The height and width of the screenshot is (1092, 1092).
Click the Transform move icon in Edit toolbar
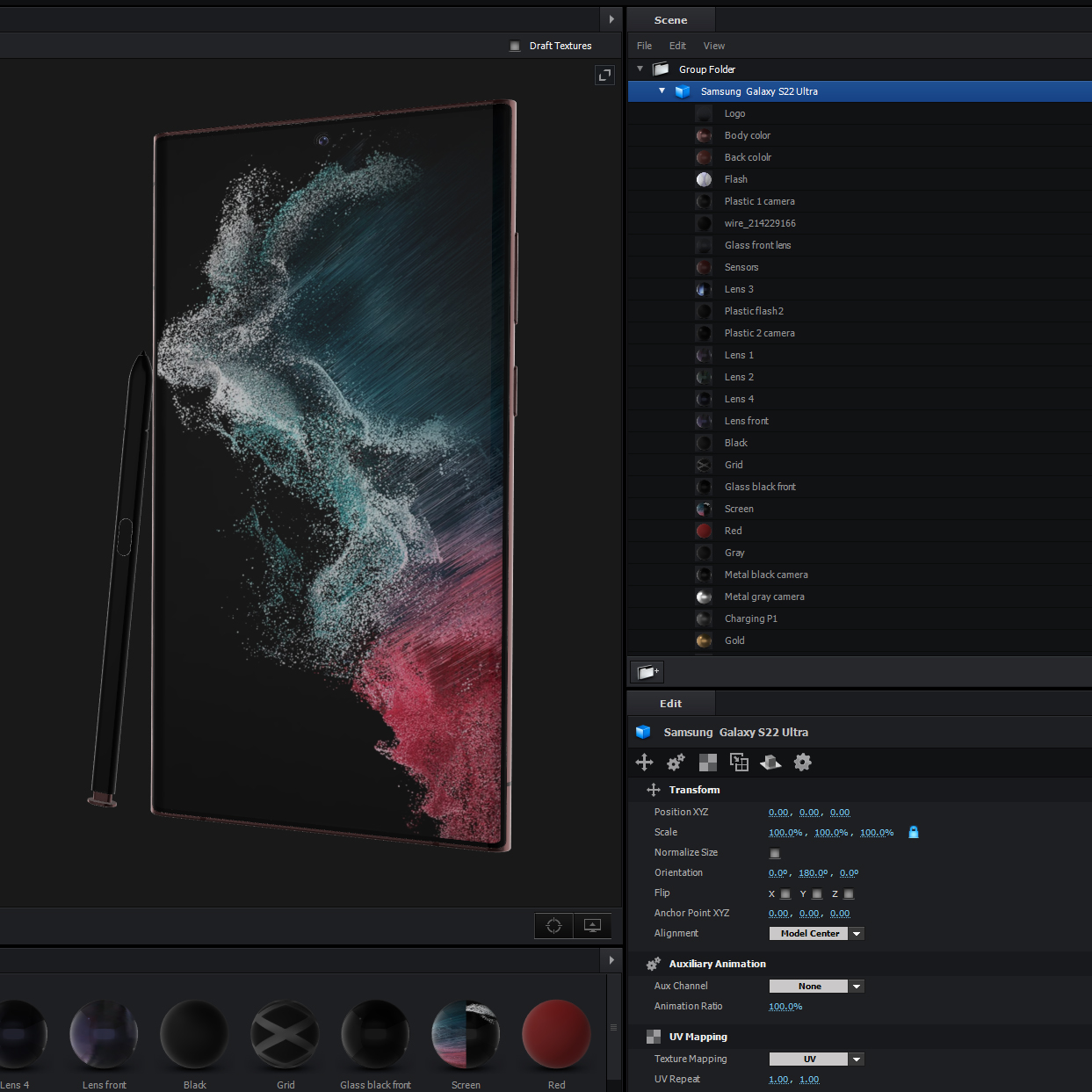644,763
